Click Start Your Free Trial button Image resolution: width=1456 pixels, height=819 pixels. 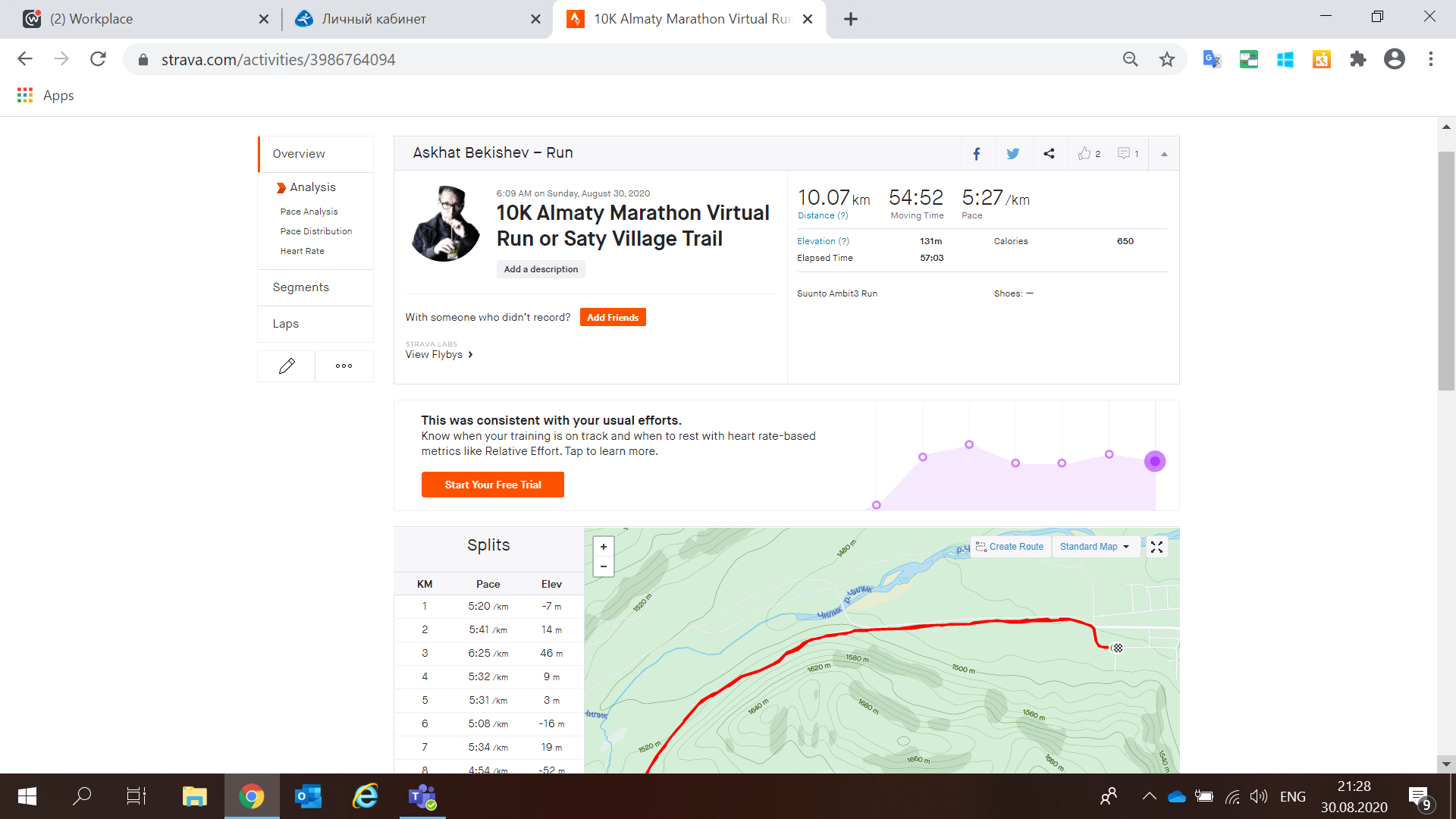493,485
